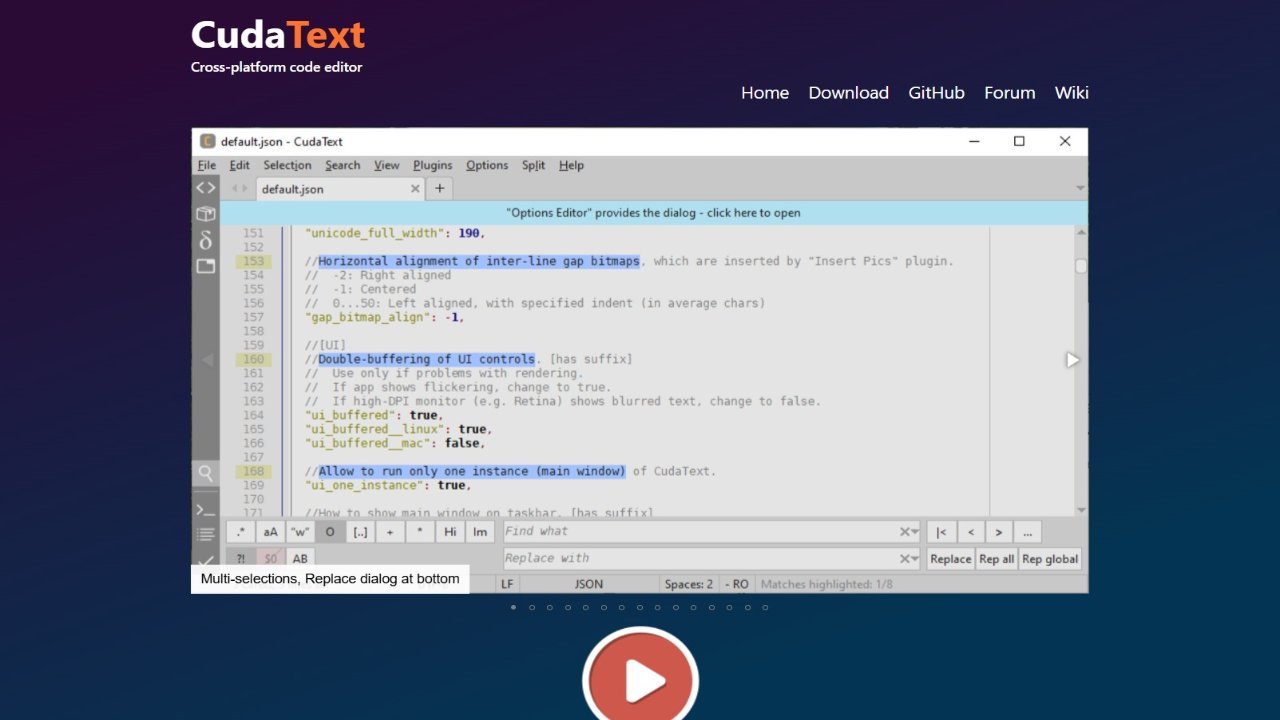Click the CudaText app icon in title bar

[x=207, y=141]
